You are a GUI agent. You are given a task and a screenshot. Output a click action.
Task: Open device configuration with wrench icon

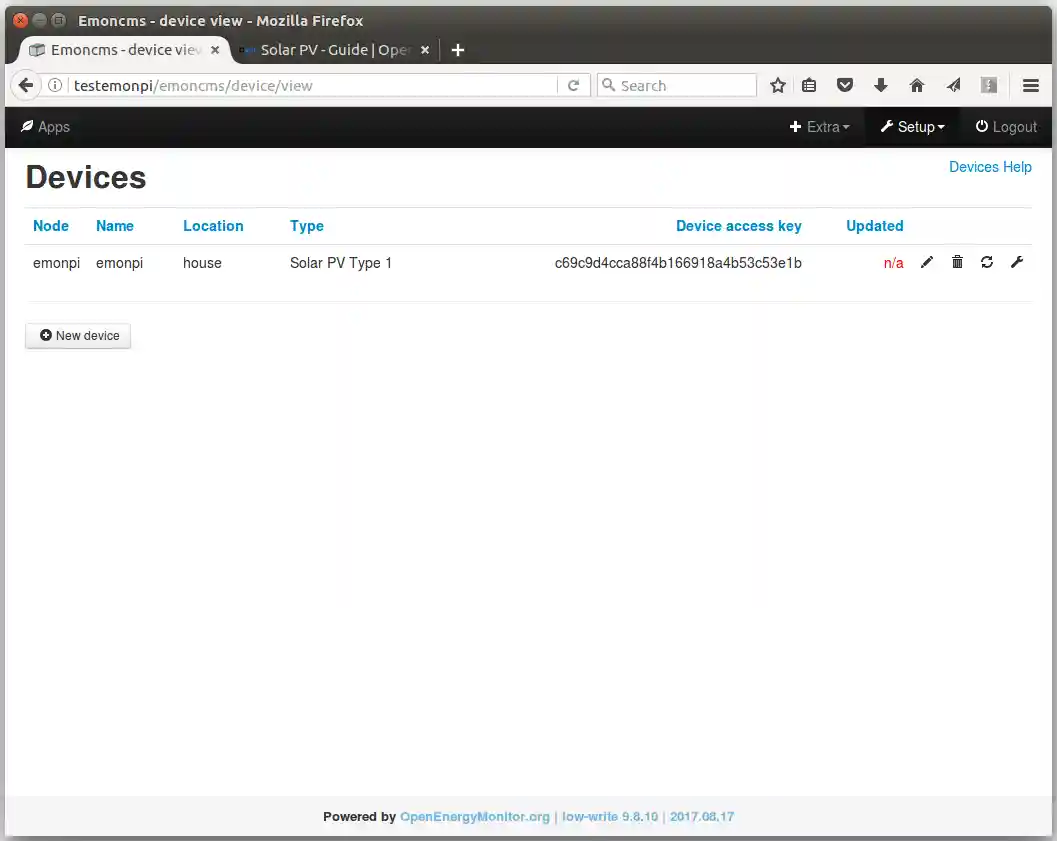click(1017, 262)
